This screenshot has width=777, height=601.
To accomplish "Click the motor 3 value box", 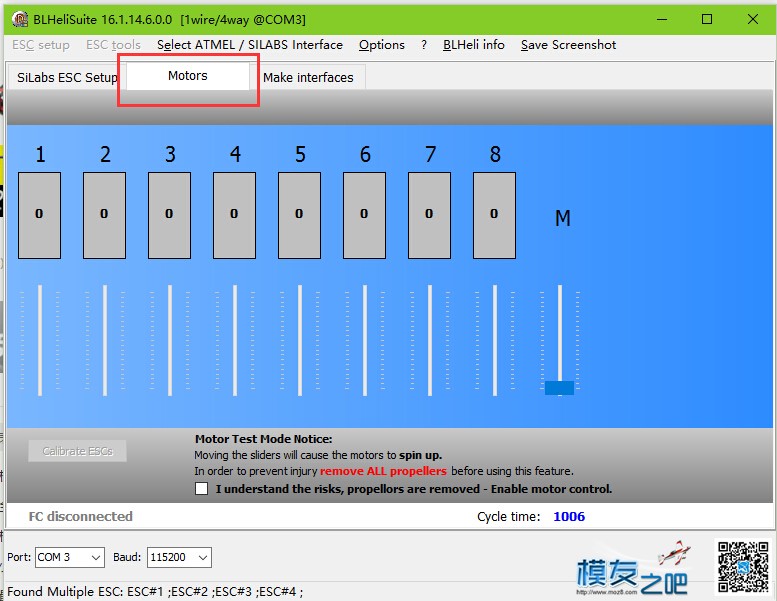I will (169, 216).
